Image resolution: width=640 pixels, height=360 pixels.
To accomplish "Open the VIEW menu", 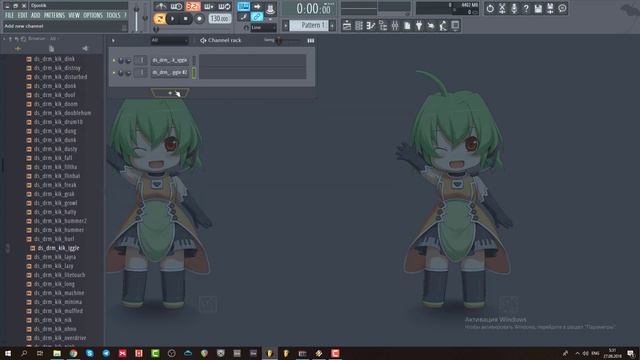I will click(74, 16).
